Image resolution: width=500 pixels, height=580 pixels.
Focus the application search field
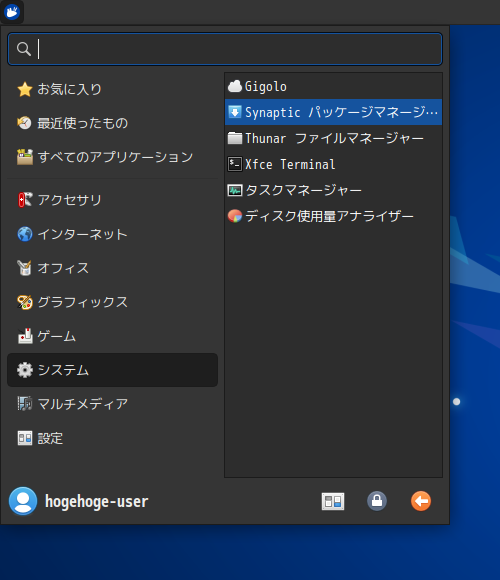[225, 49]
